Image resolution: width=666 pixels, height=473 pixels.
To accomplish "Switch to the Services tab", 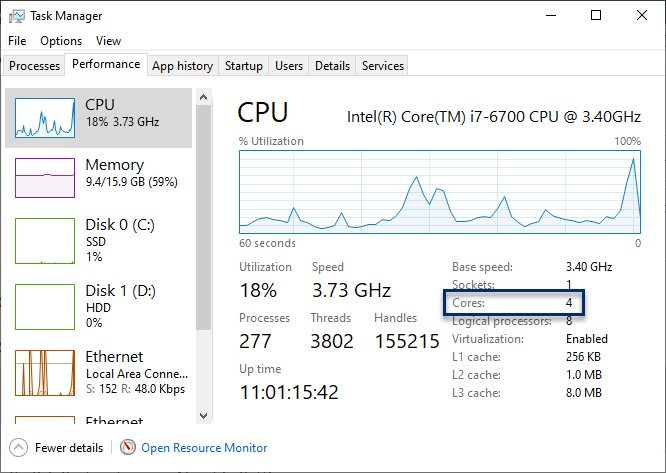I will coord(383,66).
